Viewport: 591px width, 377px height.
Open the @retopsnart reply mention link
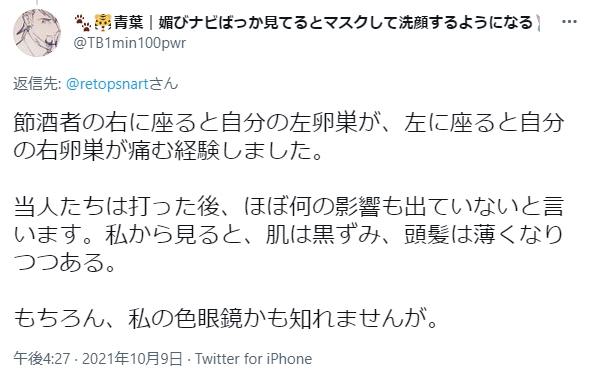pyautogui.click(x=107, y=84)
